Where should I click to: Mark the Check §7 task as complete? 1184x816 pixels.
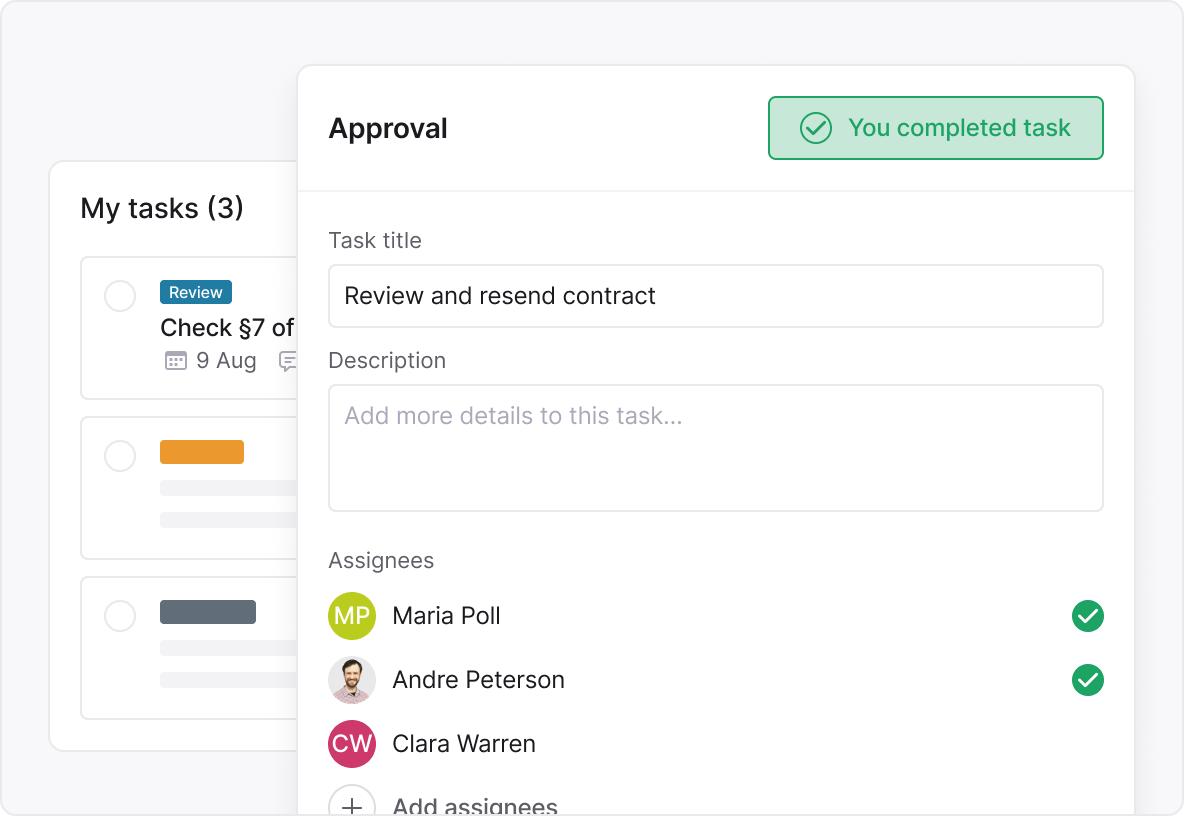120,296
